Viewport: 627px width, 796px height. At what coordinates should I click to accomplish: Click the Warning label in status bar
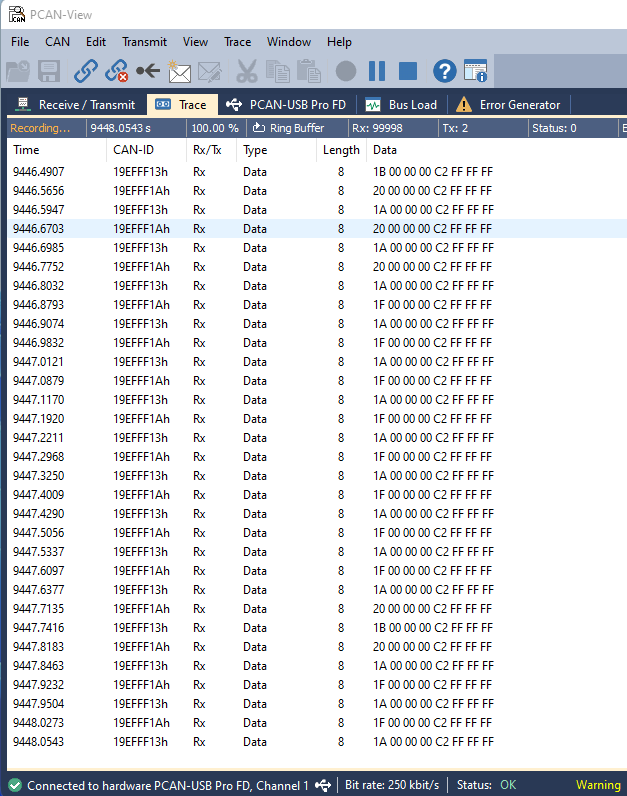[598, 785]
